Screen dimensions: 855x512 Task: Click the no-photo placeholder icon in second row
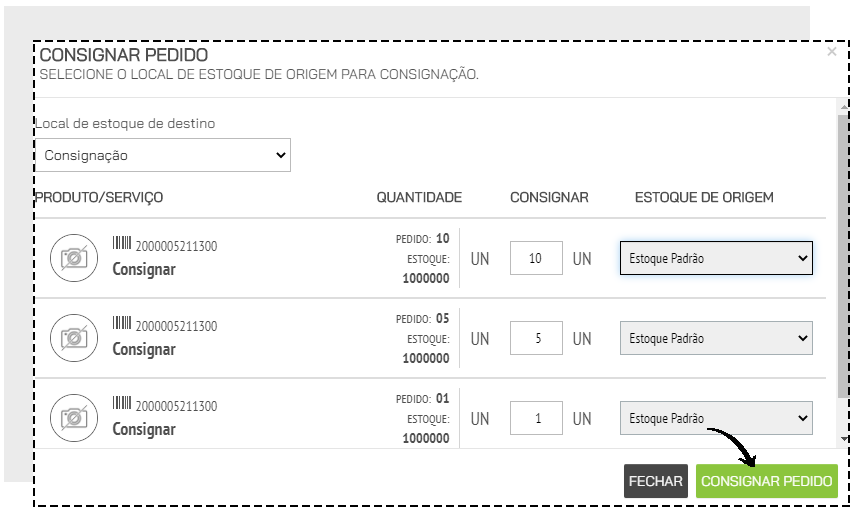74,338
